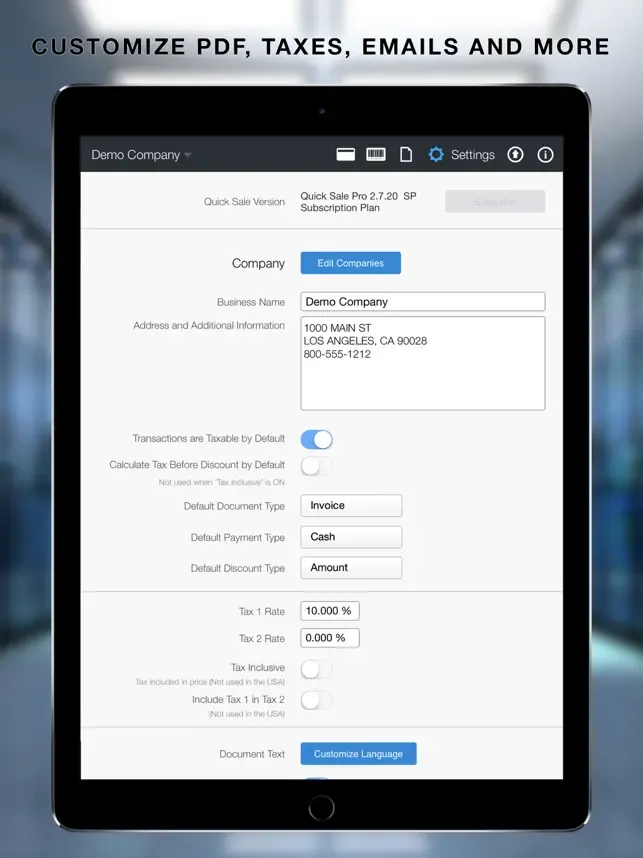Open the info circle icon
This screenshot has height=858, width=643.
pyautogui.click(x=545, y=155)
